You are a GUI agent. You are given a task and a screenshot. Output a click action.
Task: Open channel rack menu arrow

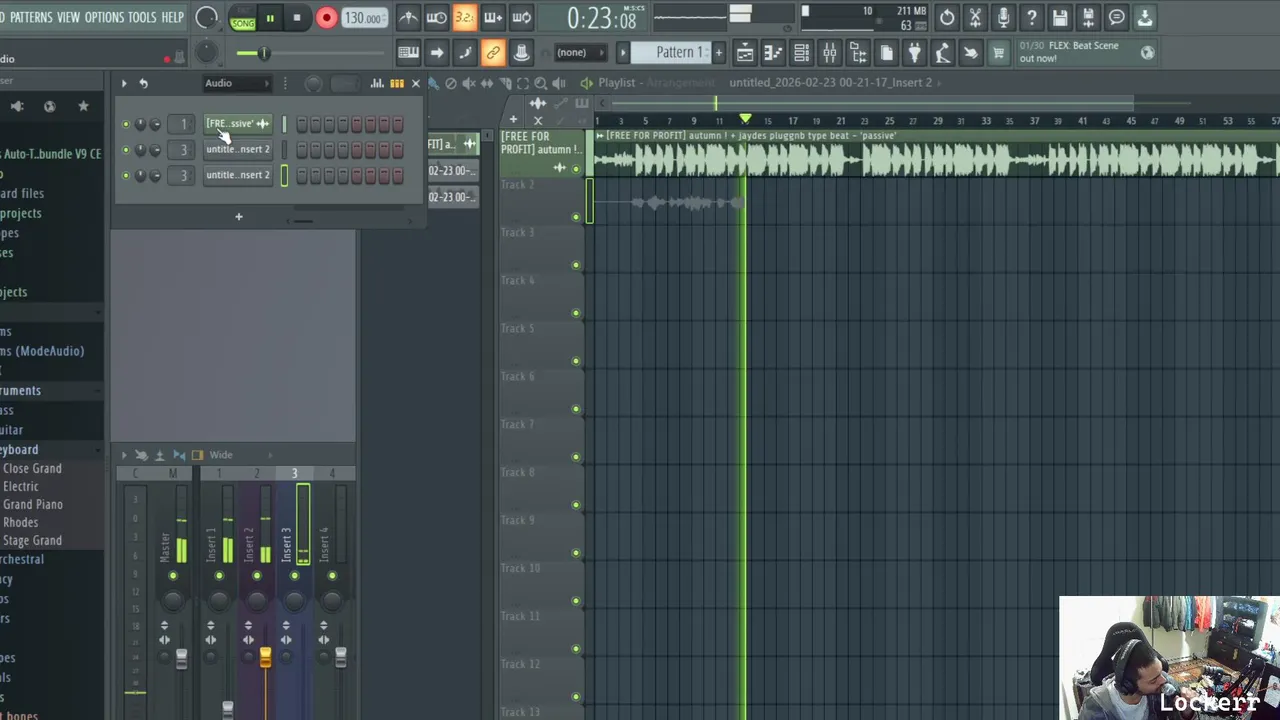[124, 83]
